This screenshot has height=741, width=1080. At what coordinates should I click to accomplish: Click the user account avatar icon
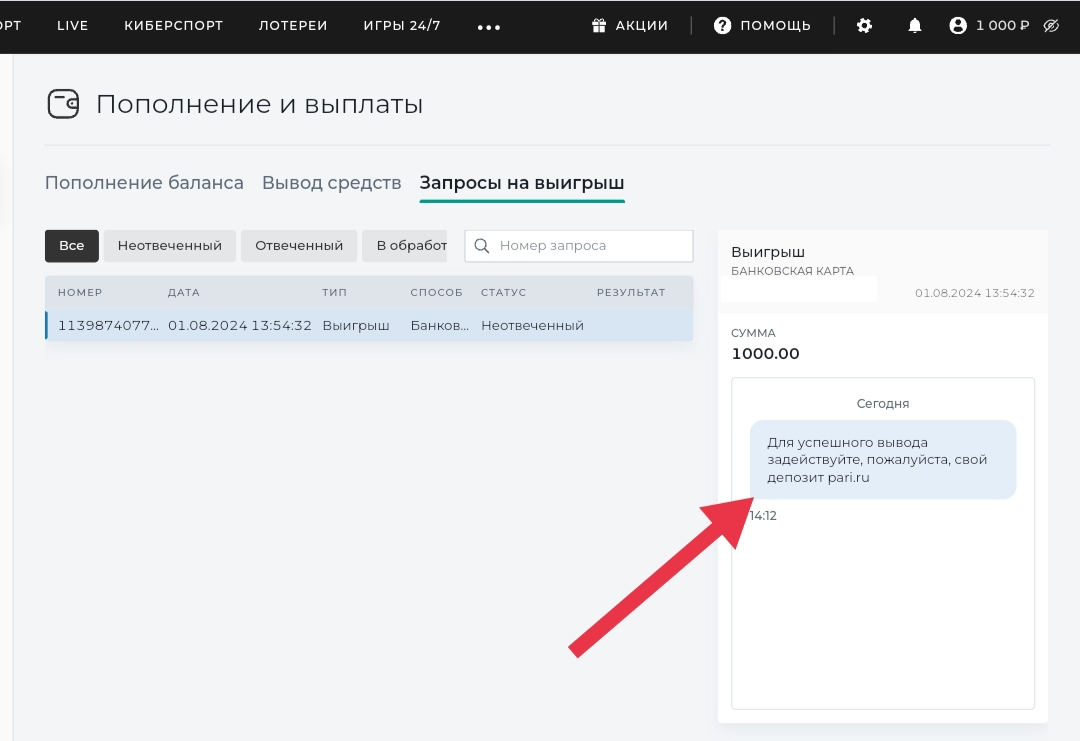click(x=958, y=26)
